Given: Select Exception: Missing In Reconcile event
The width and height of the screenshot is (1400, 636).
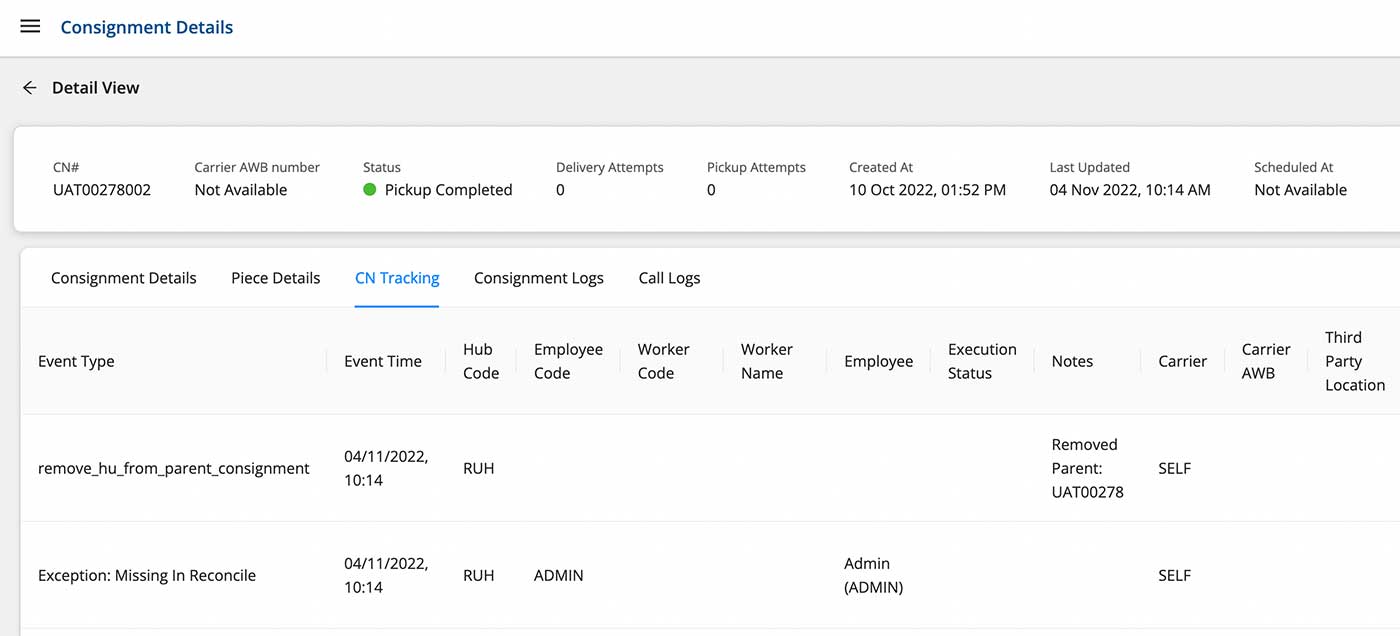Looking at the screenshot, I should tap(147, 575).
